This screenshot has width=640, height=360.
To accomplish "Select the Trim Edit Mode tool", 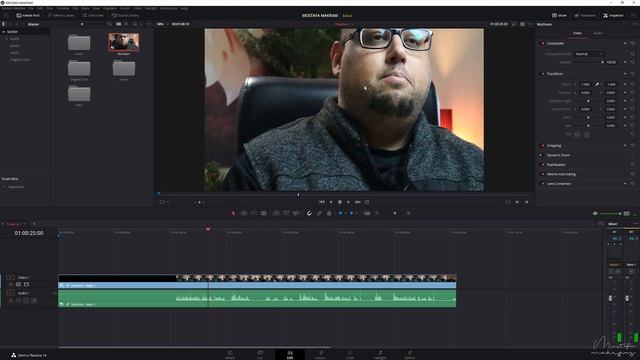I will (244, 213).
